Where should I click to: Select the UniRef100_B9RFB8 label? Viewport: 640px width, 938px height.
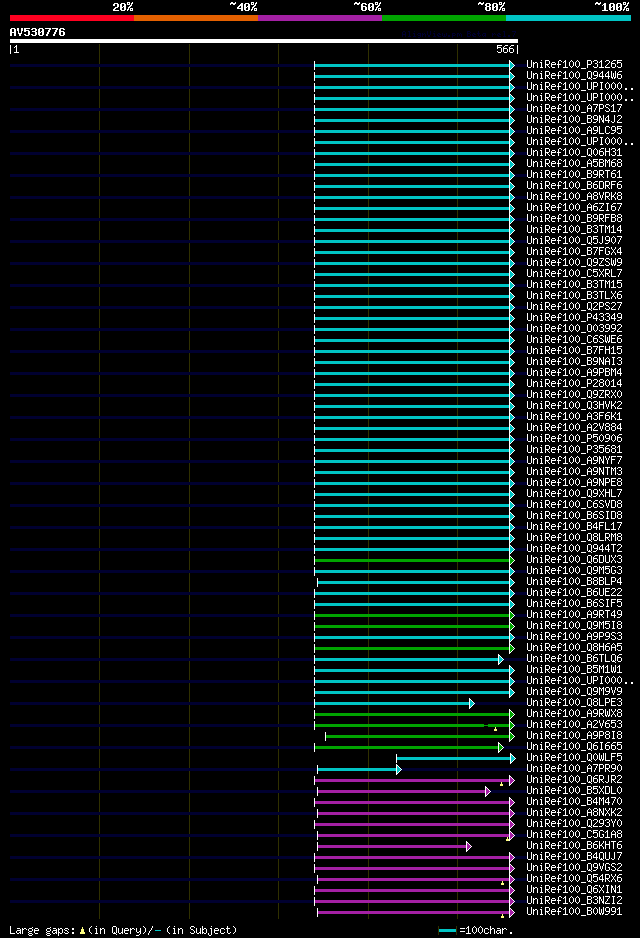pyautogui.click(x=574, y=218)
